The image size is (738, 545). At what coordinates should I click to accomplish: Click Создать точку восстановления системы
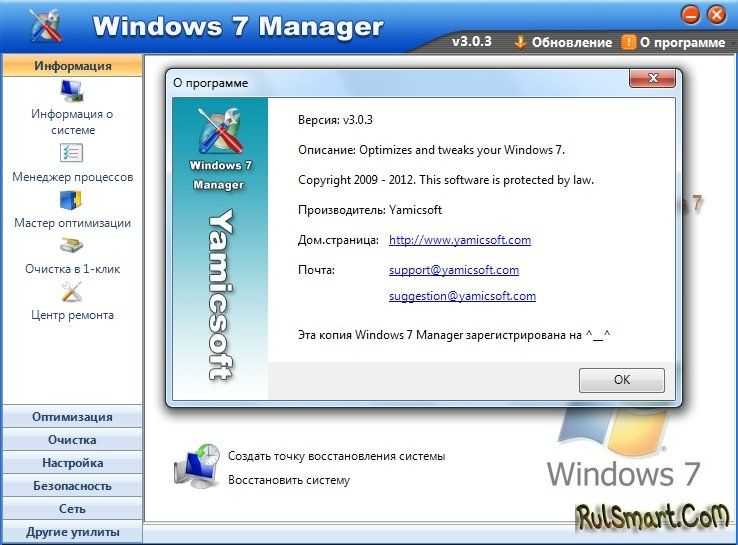pyautogui.click(x=337, y=456)
